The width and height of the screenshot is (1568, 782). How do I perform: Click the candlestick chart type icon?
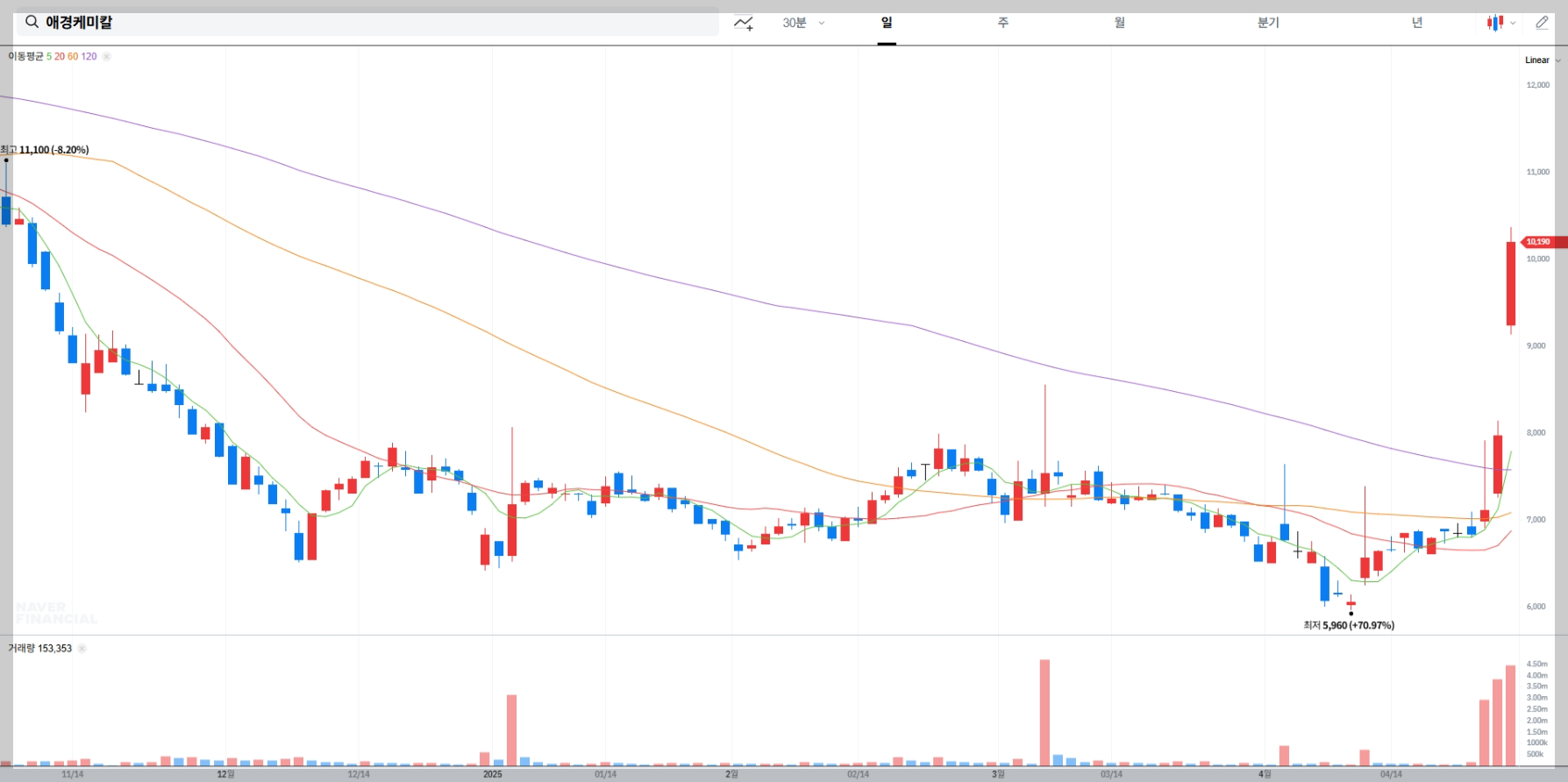pyautogui.click(x=1495, y=23)
